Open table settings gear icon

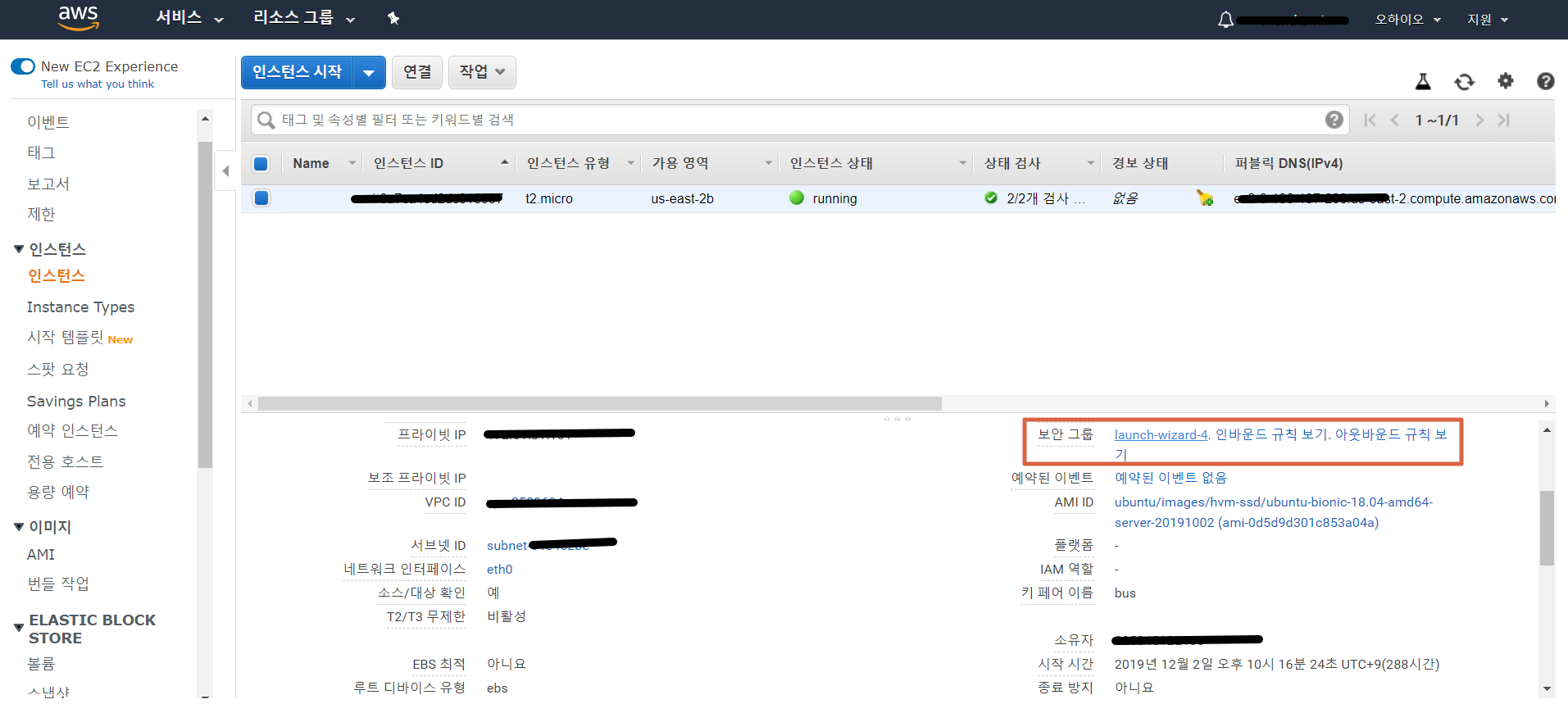point(1506,80)
